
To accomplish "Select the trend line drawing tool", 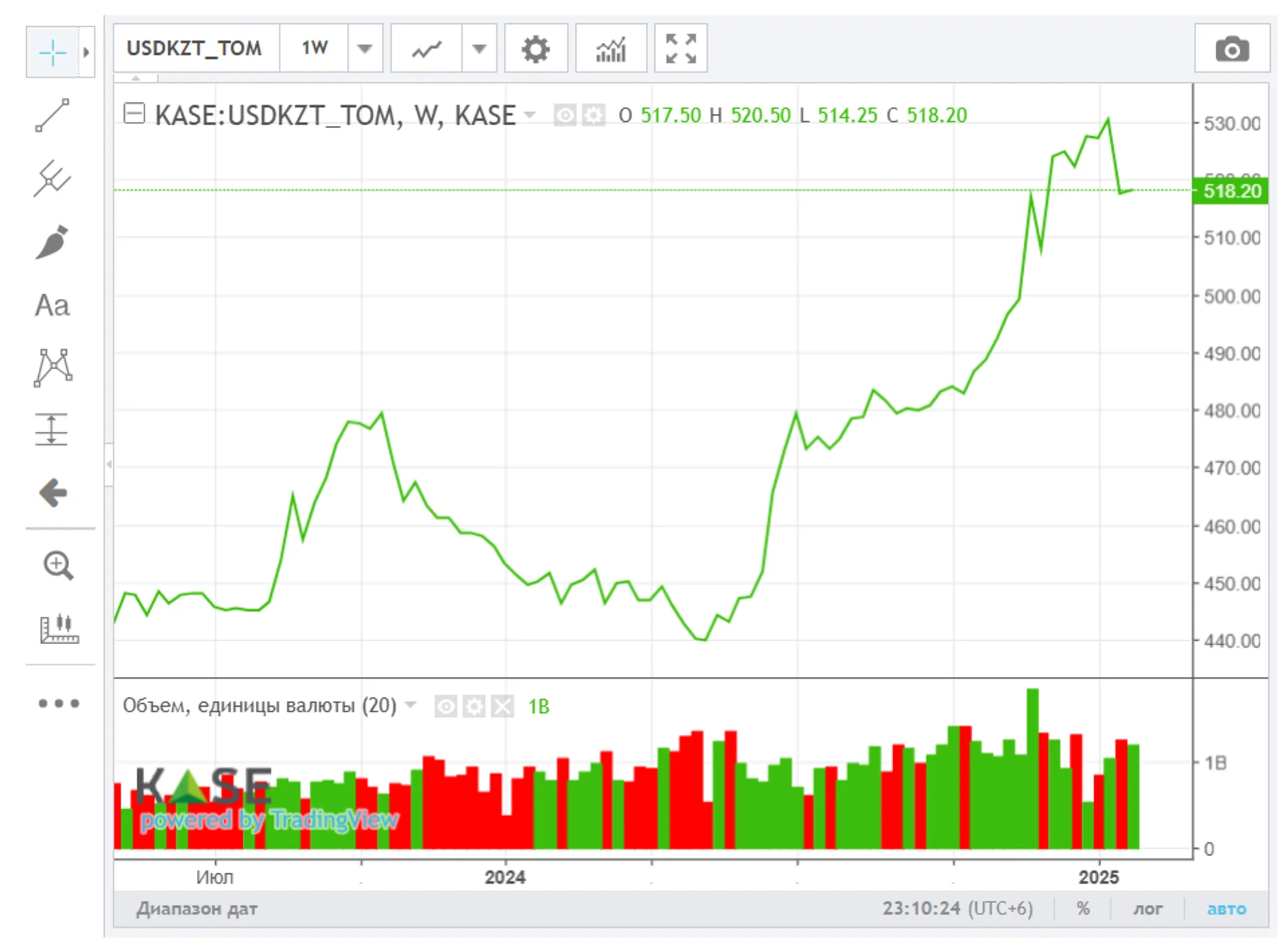I will tap(52, 115).
